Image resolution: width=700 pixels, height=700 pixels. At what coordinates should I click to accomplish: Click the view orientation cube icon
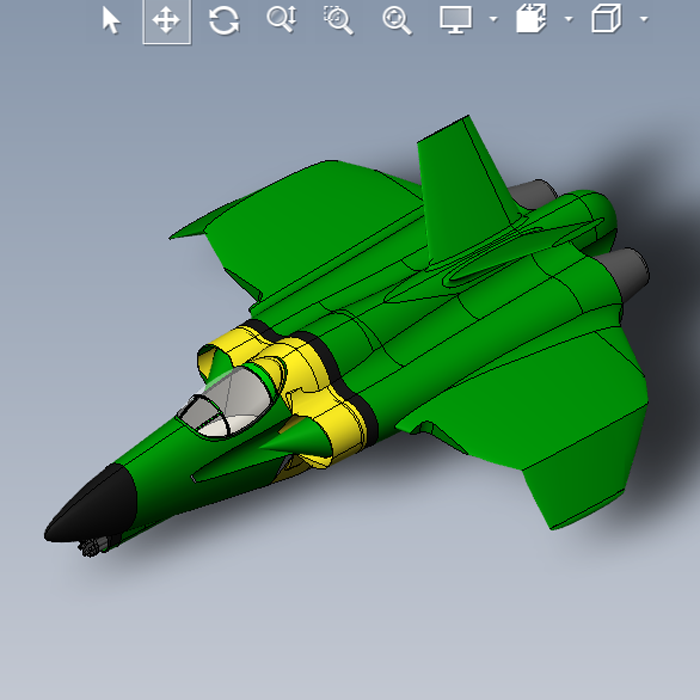(606, 19)
